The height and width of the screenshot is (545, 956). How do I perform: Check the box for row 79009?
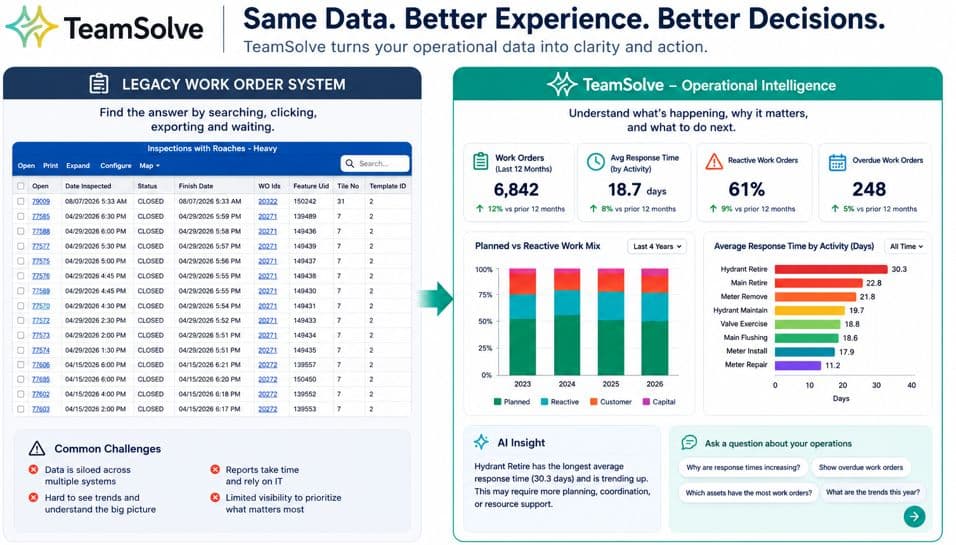pyautogui.click(x=21, y=201)
